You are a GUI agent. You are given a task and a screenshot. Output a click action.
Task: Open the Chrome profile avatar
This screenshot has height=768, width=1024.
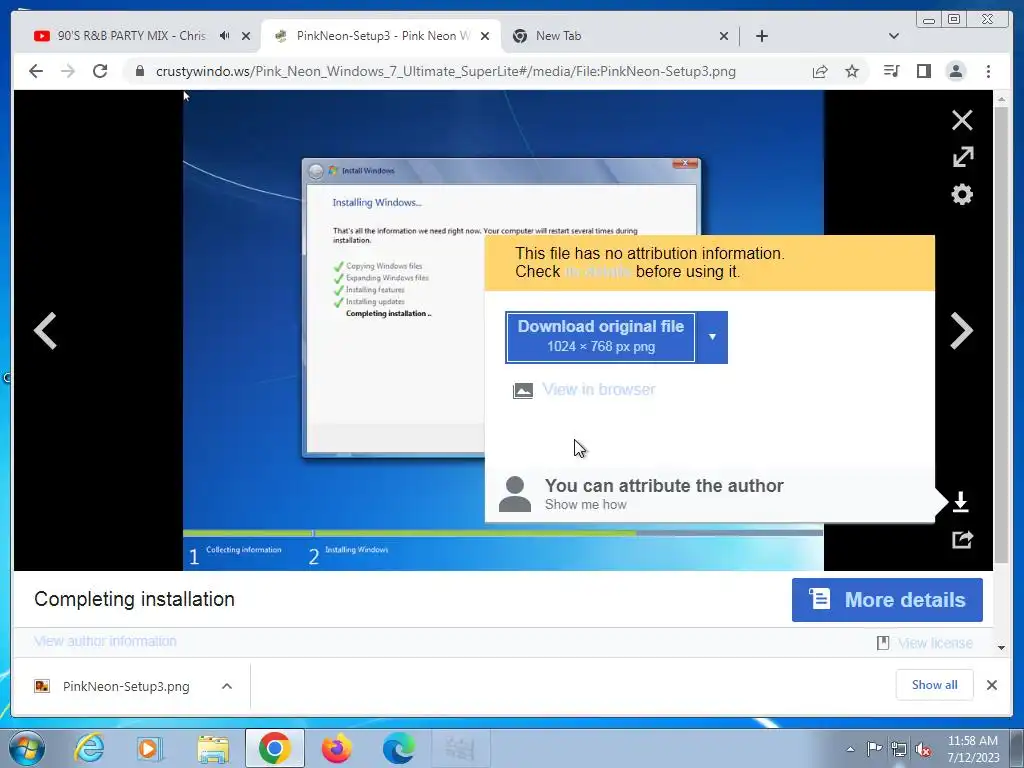(955, 71)
